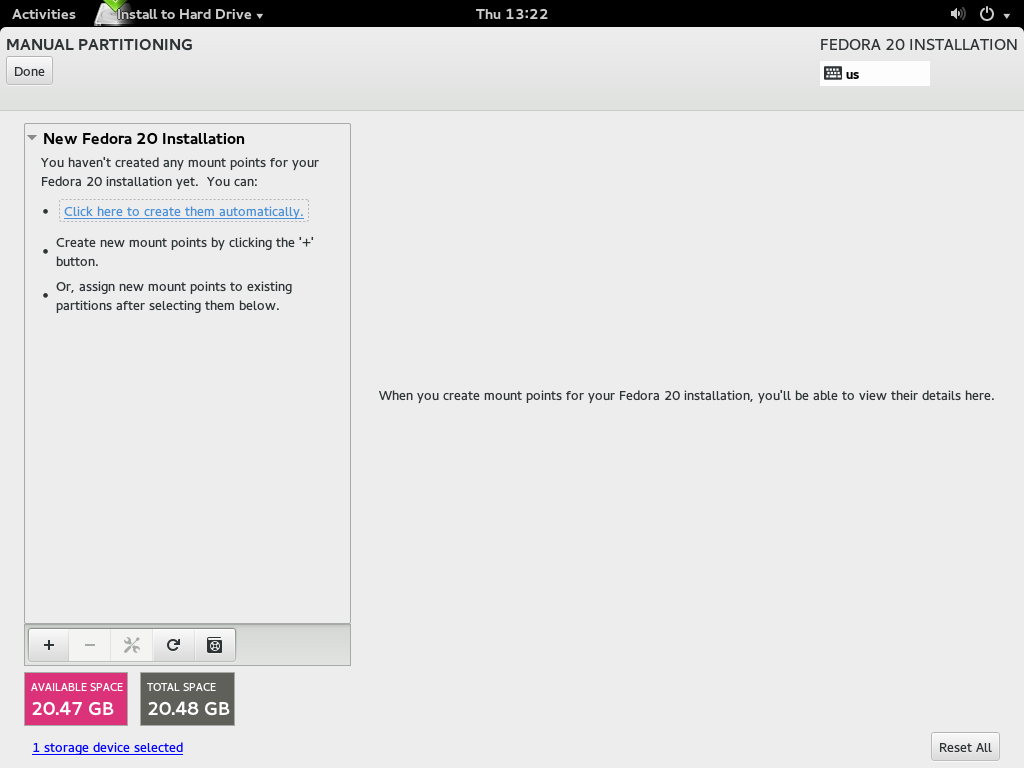Viewport: 1024px width, 768px height.
Task: Click the pink Available Space box
Action: pos(76,699)
